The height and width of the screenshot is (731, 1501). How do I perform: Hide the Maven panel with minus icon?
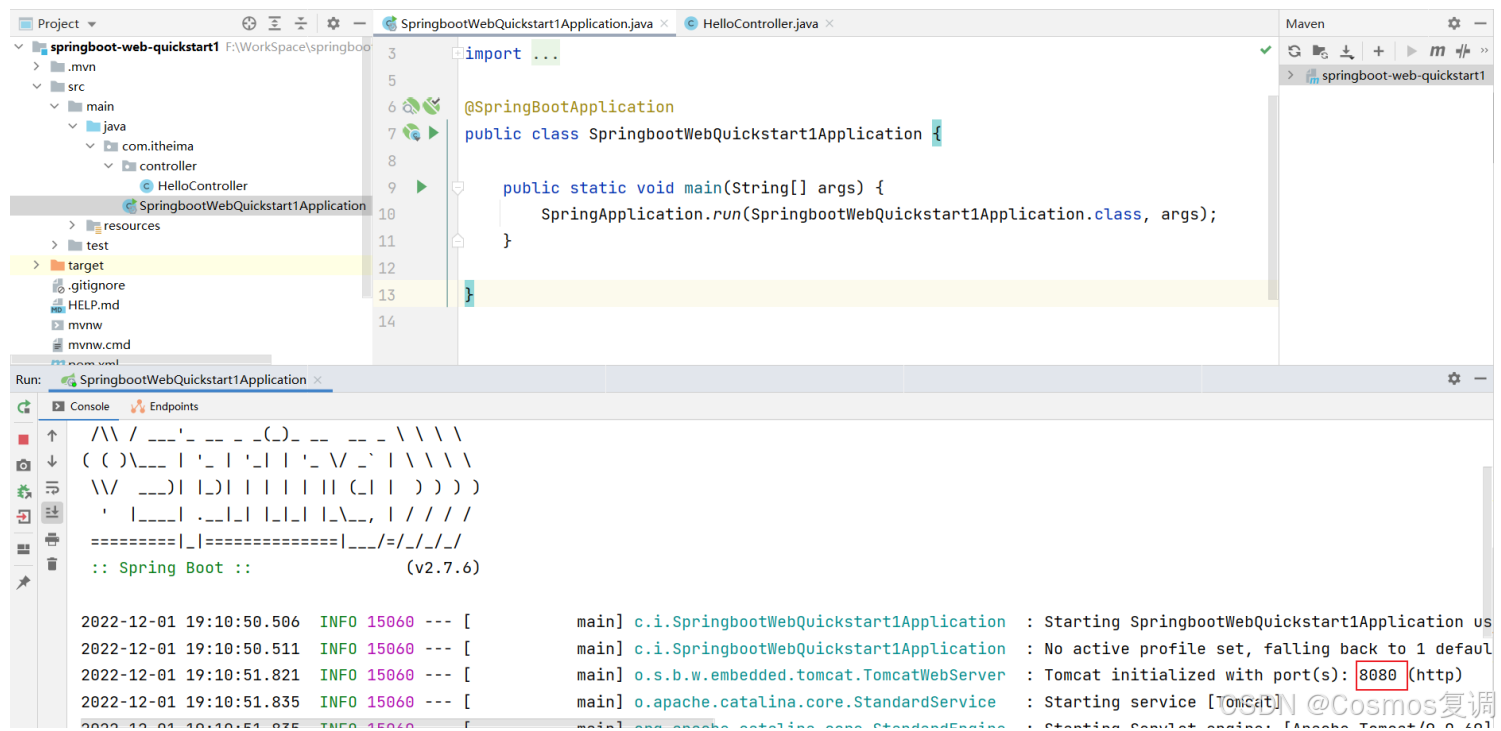coord(1481,23)
